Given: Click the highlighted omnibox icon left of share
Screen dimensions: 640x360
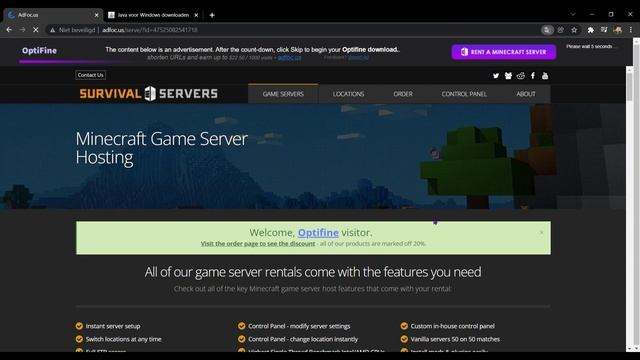Looking at the screenshot, I should coord(547,30).
